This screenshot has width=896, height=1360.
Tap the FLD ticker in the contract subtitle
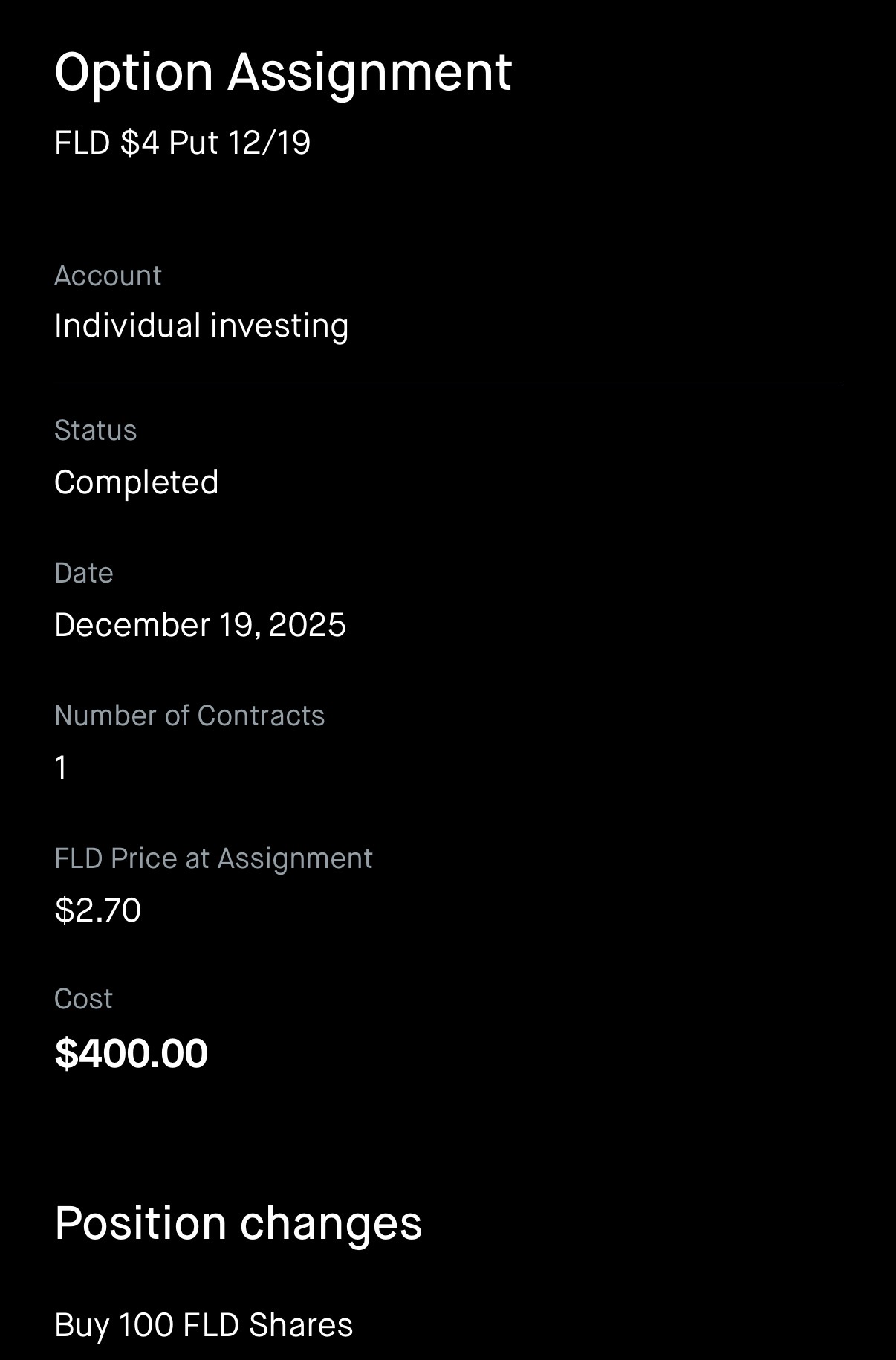point(82,143)
